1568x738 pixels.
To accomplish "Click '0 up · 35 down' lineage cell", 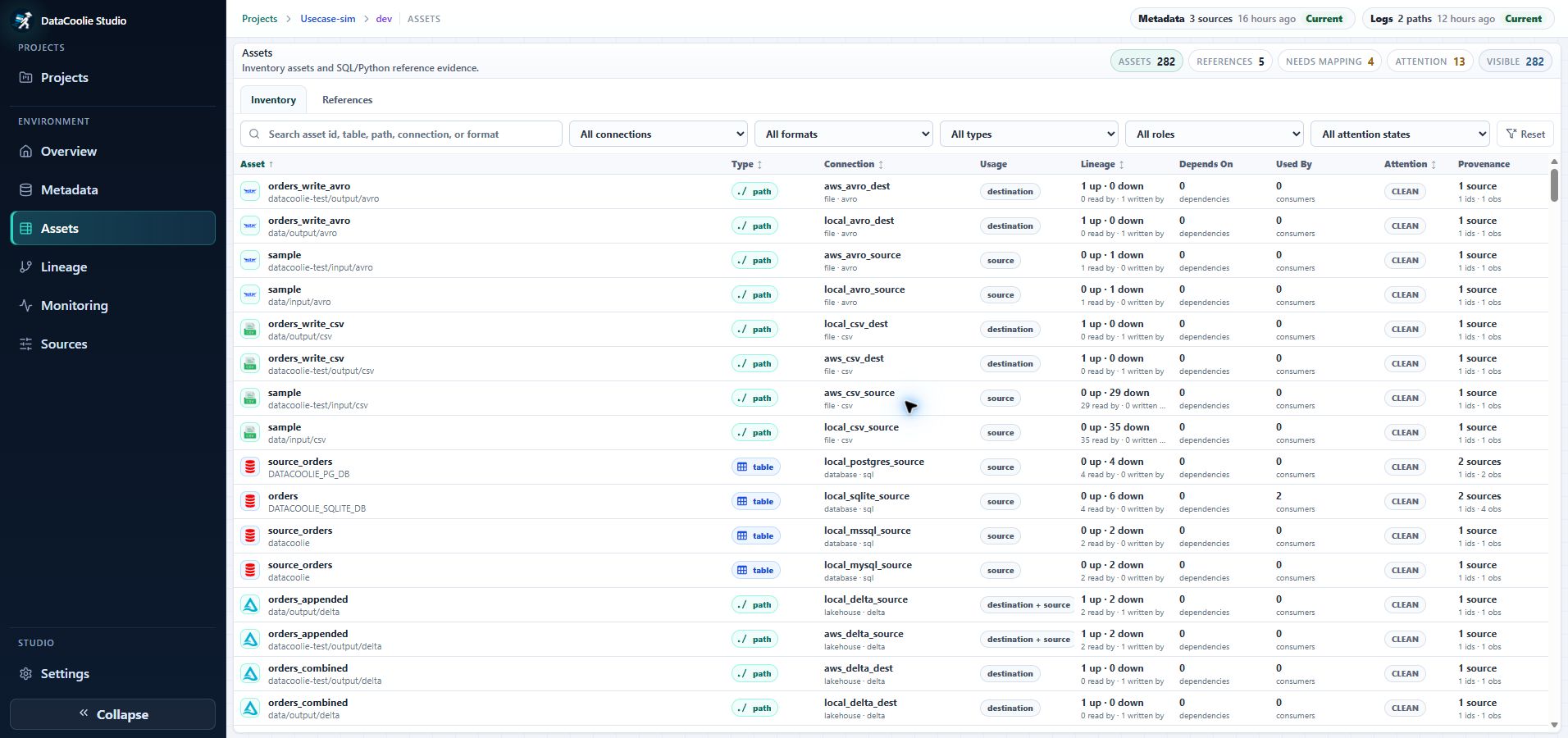I will [1115, 427].
